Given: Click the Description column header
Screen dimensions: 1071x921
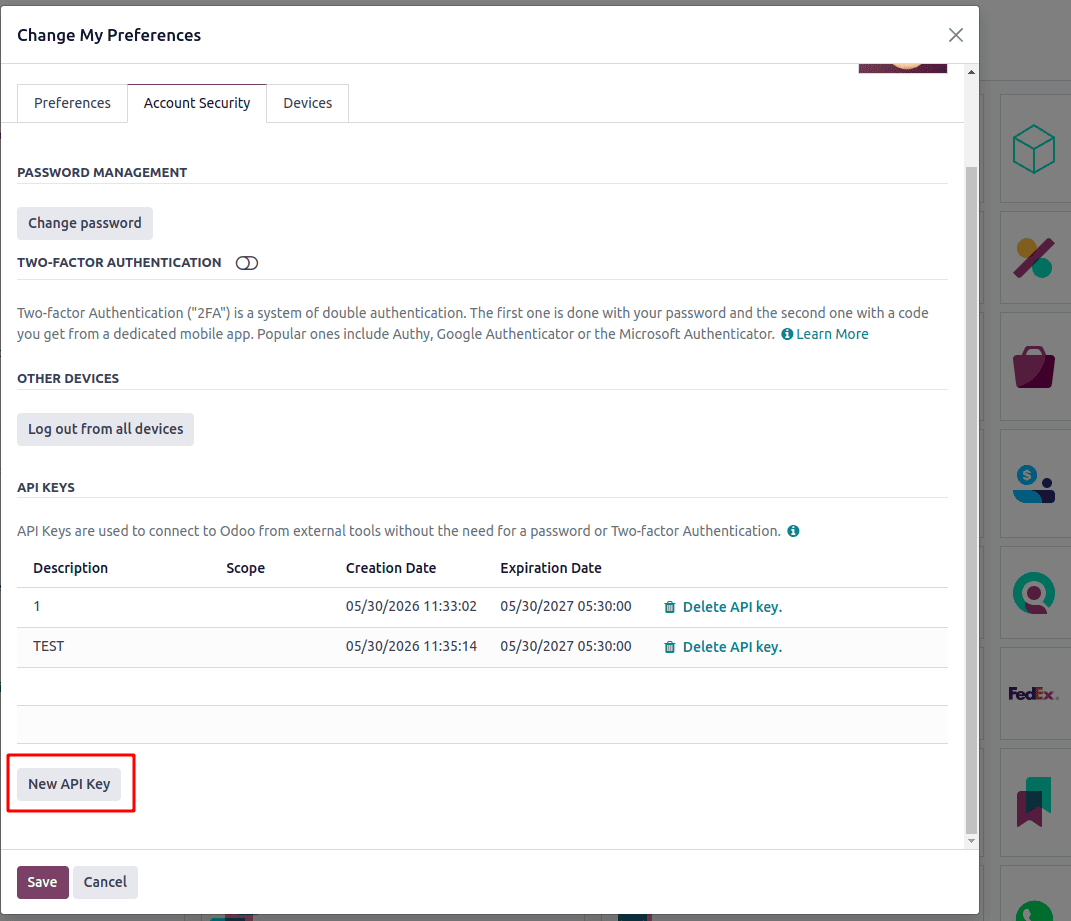Looking at the screenshot, I should [x=70, y=568].
